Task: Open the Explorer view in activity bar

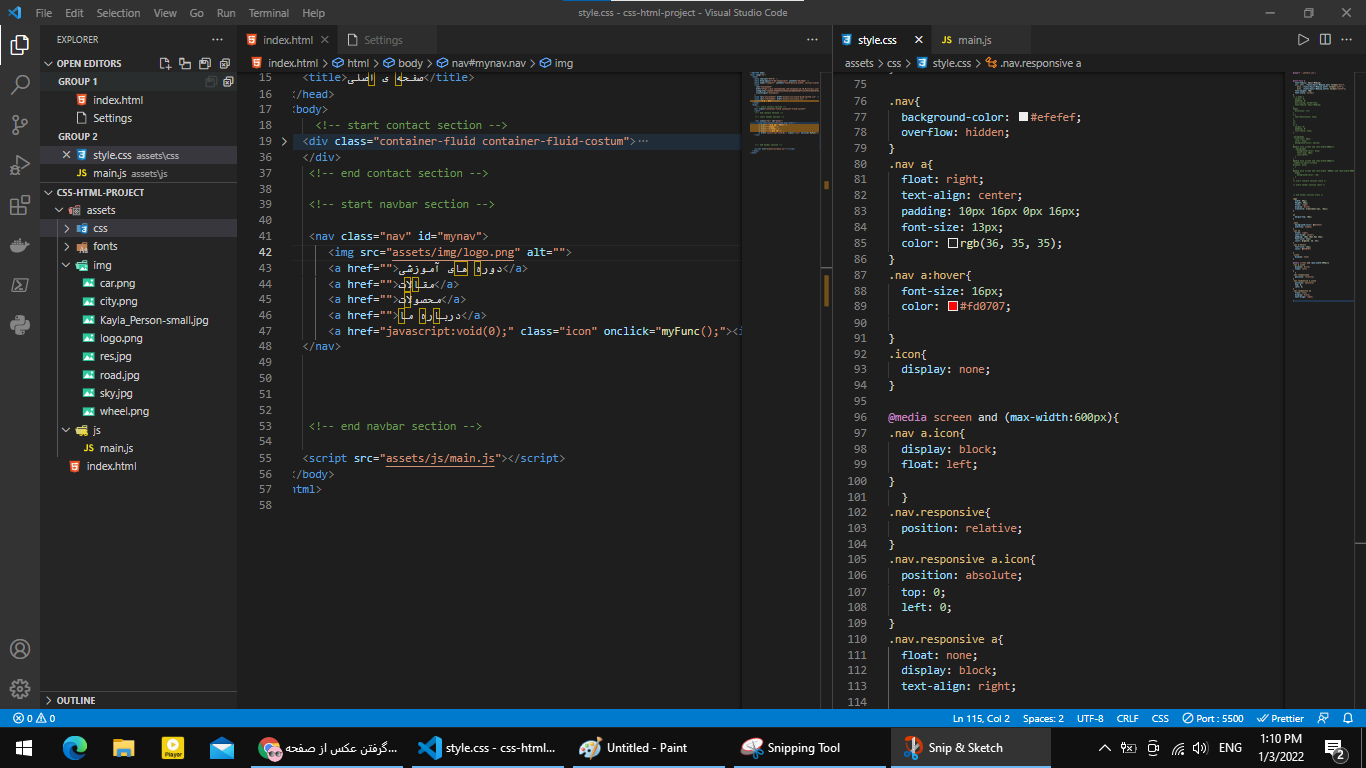Action: (19, 44)
